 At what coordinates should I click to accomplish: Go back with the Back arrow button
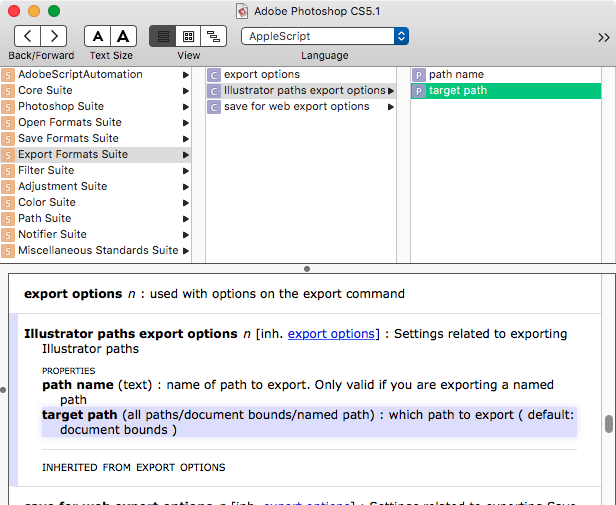tap(27, 36)
